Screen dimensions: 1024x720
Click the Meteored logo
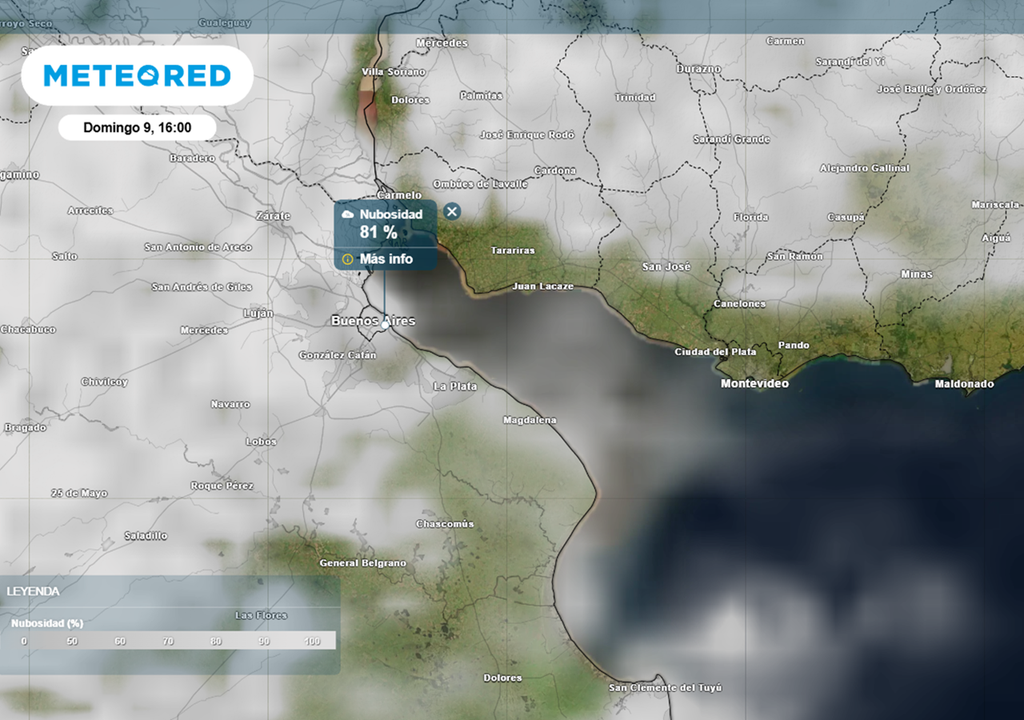[x=137, y=76]
